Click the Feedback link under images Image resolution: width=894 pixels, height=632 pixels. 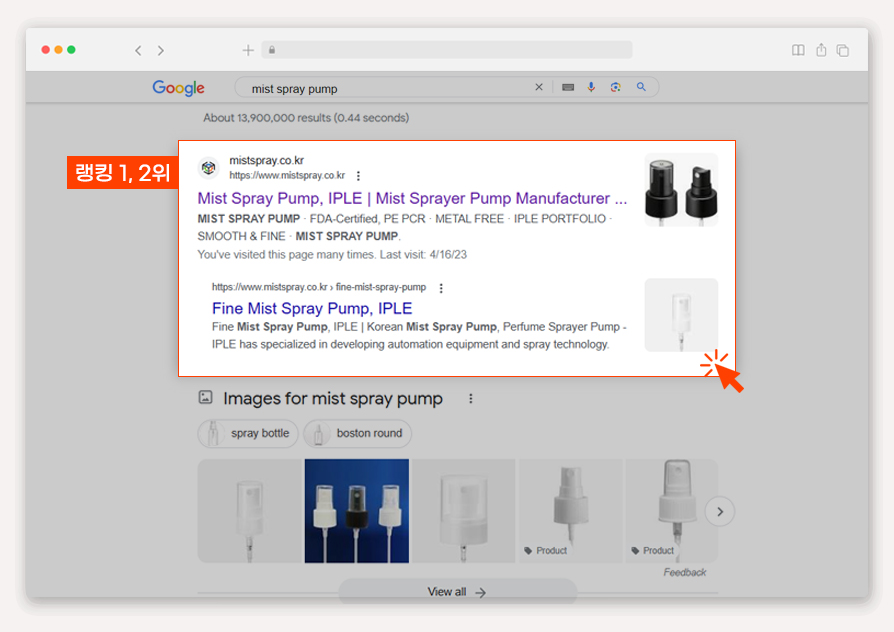tap(684, 572)
